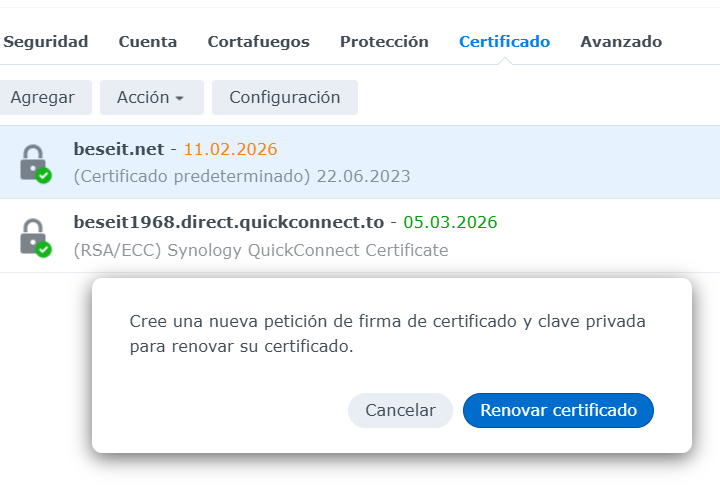The height and width of the screenshot is (495, 720).
Task: Open the Avanzado tab
Action: coord(621,42)
